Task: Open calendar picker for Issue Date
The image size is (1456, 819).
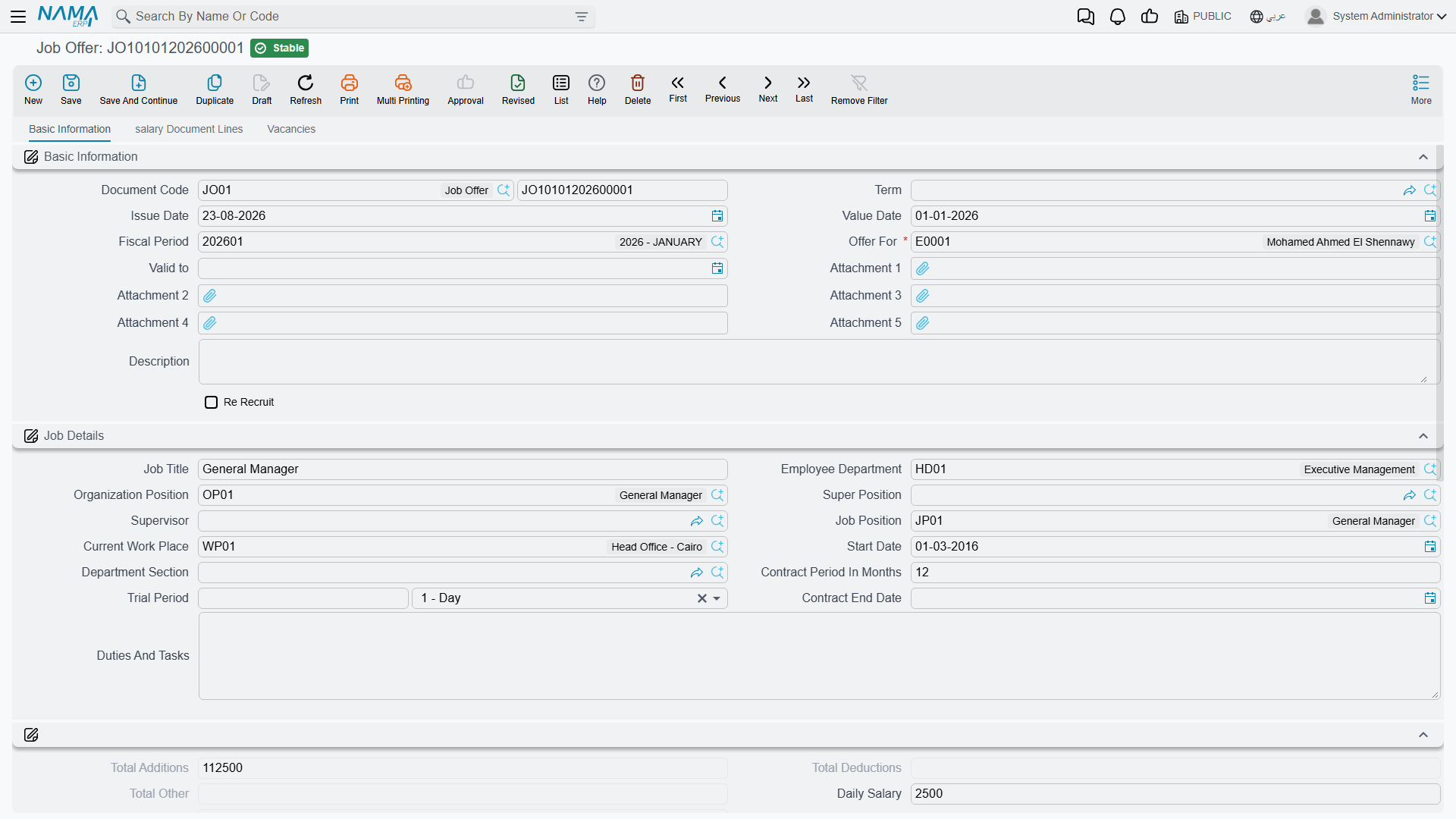Action: pyautogui.click(x=717, y=216)
